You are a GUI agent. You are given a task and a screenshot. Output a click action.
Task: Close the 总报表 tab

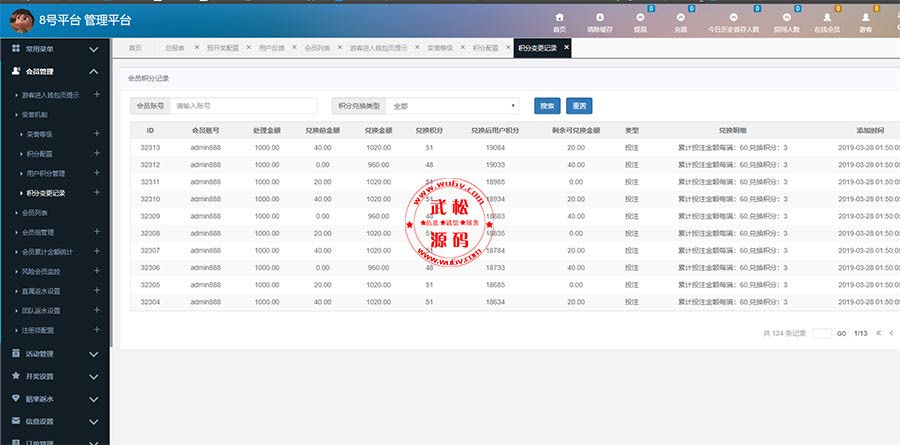(197, 48)
